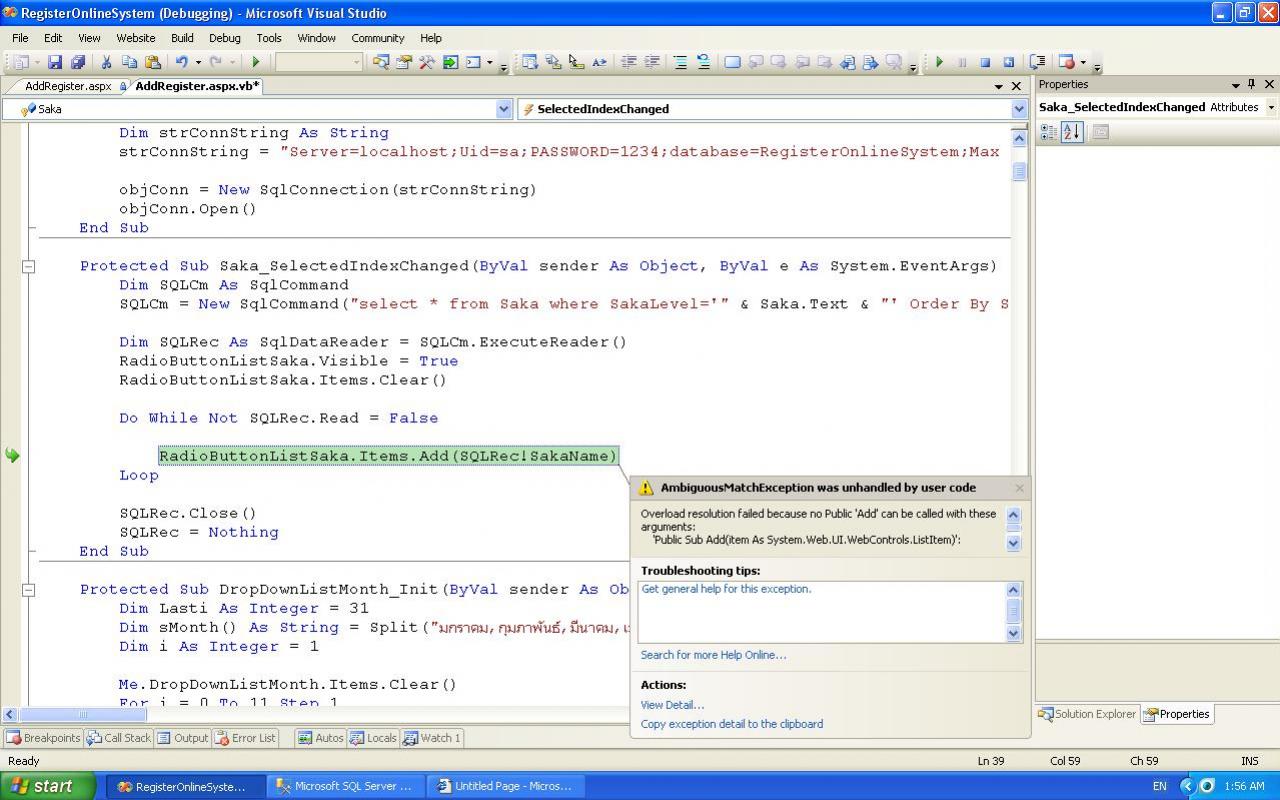Image resolution: width=1280 pixels, height=800 pixels.
Task: Open the active files list dropdown arrow
Action: pos(998,86)
